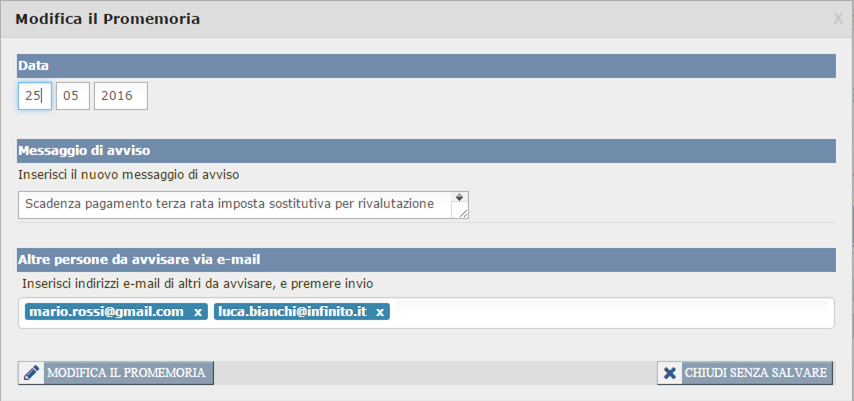Click the month field showing 05
The width and height of the screenshot is (854, 401).
click(x=73, y=96)
